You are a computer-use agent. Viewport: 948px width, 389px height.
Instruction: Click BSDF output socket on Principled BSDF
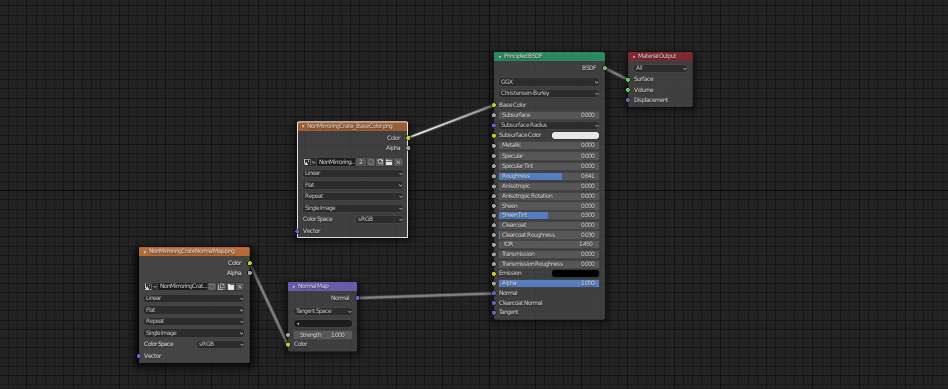pos(605,68)
